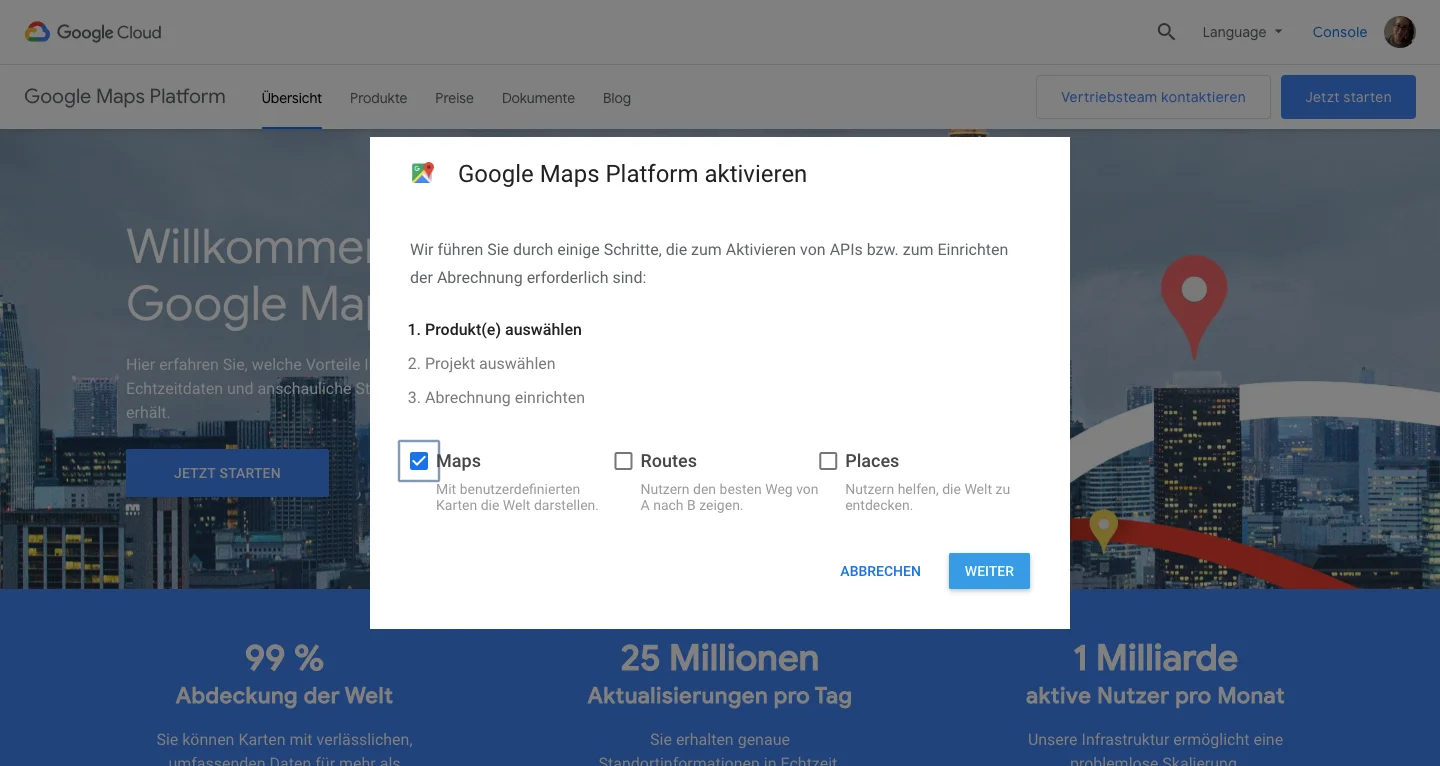Open the Preise section
This screenshot has height=766, width=1440.
point(454,97)
